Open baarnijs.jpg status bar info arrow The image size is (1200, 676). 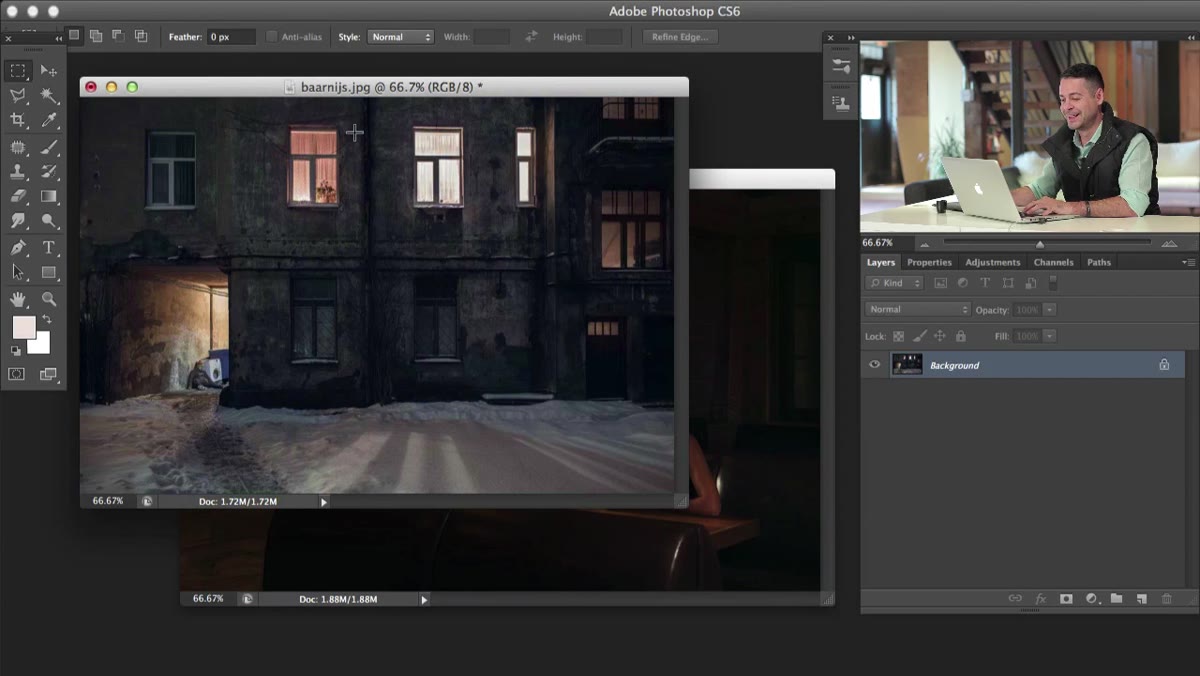pyautogui.click(x=324, y=501)
